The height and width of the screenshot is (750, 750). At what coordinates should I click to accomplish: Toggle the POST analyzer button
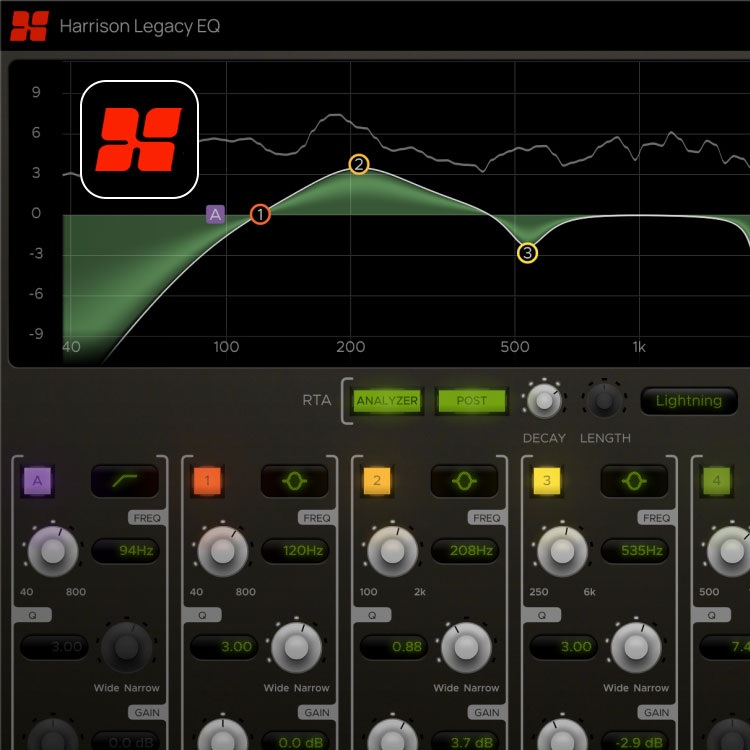point(471,401)
